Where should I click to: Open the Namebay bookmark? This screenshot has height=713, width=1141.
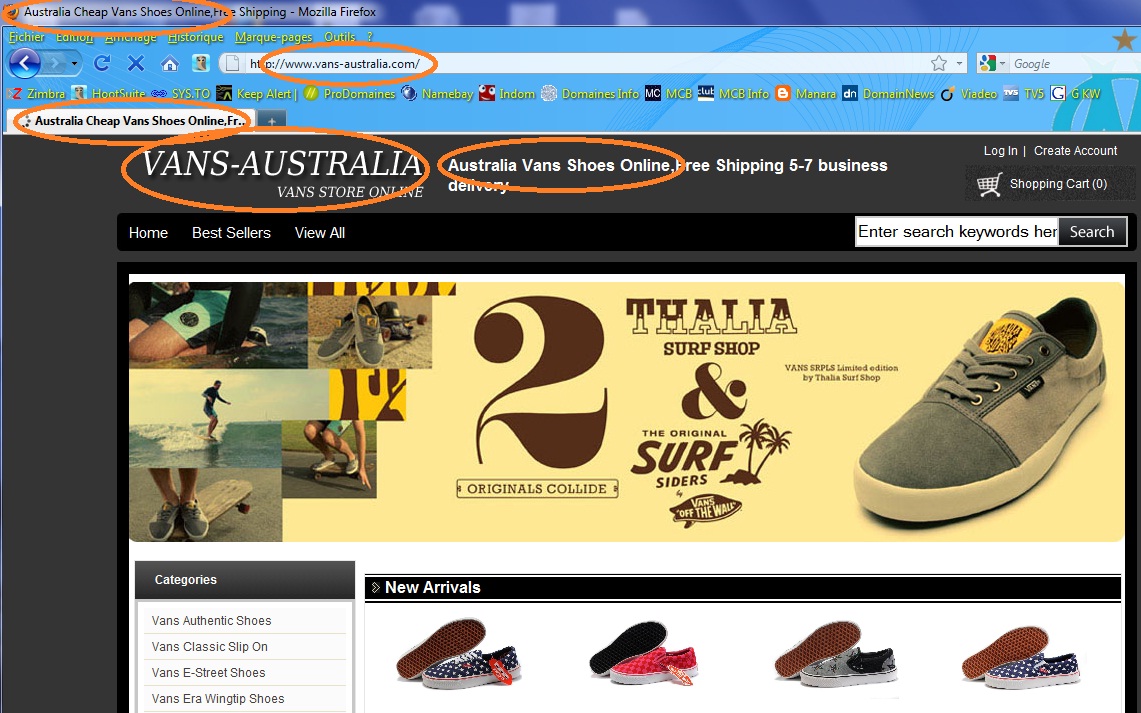click(x=437, y=94)
